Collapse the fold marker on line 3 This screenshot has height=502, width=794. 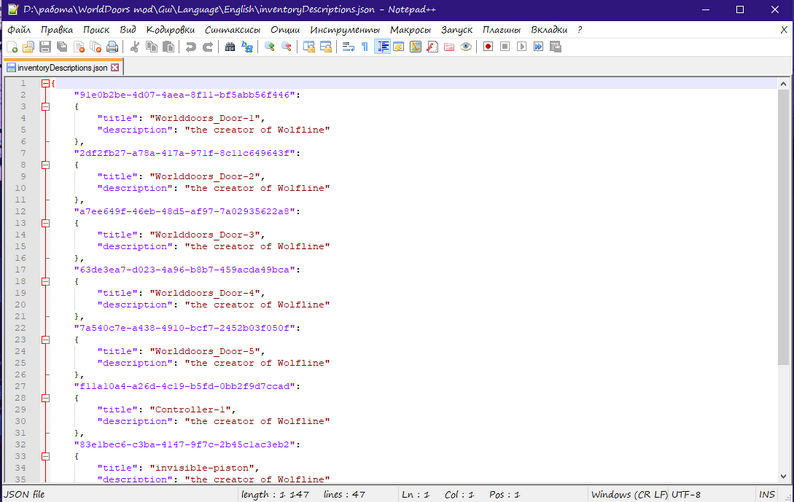click(x=46, y=106)
